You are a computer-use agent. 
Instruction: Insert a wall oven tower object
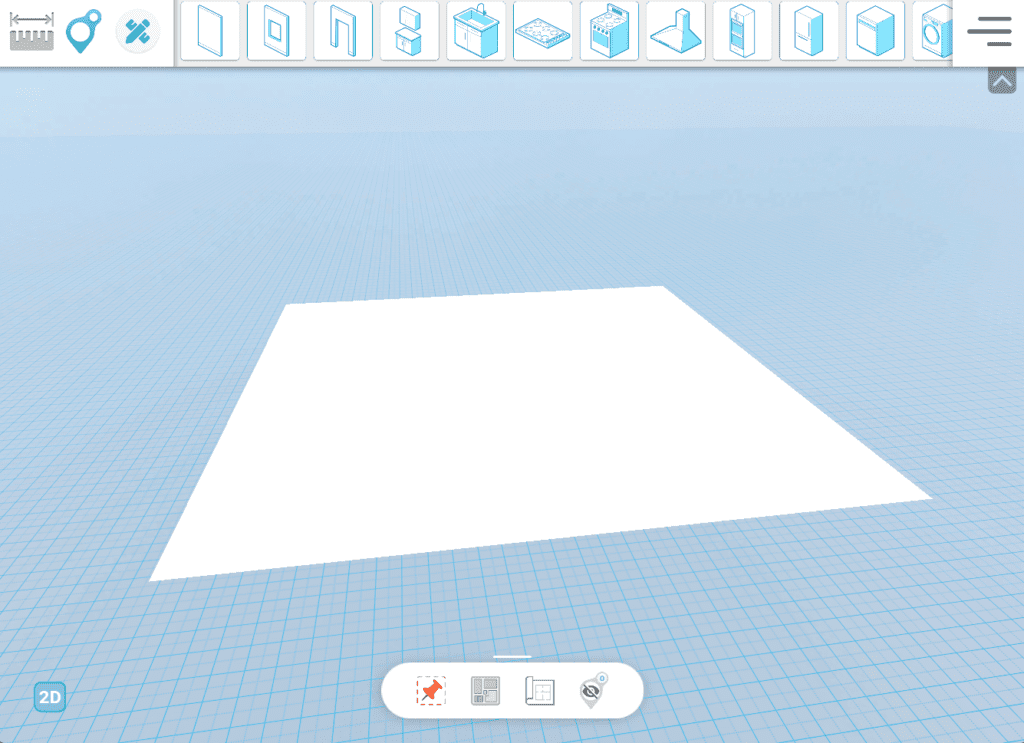[x=743, y=31]
